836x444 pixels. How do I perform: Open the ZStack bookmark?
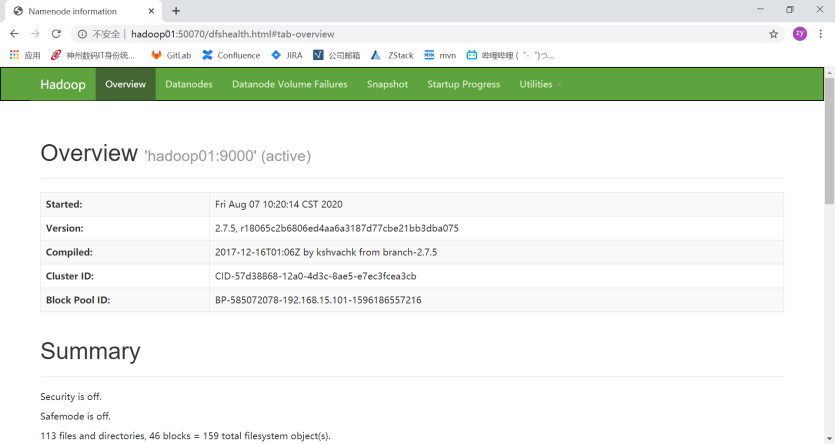[x=392, y=55]
